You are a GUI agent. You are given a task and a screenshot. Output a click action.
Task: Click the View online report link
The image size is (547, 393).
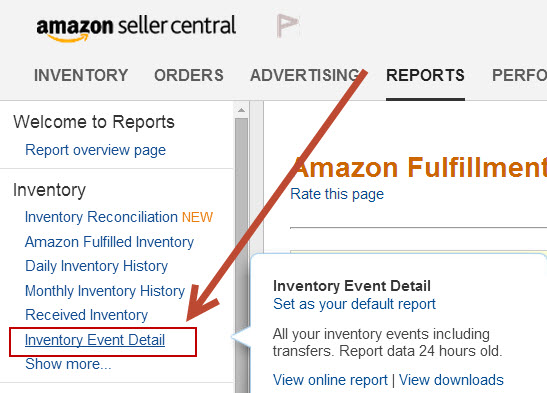(x=330, y=380)
